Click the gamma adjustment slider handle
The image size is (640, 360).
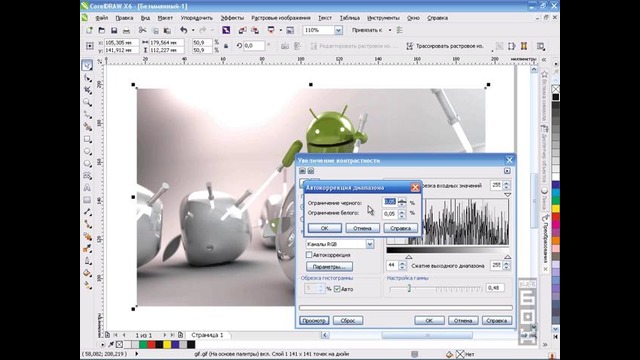409,288
